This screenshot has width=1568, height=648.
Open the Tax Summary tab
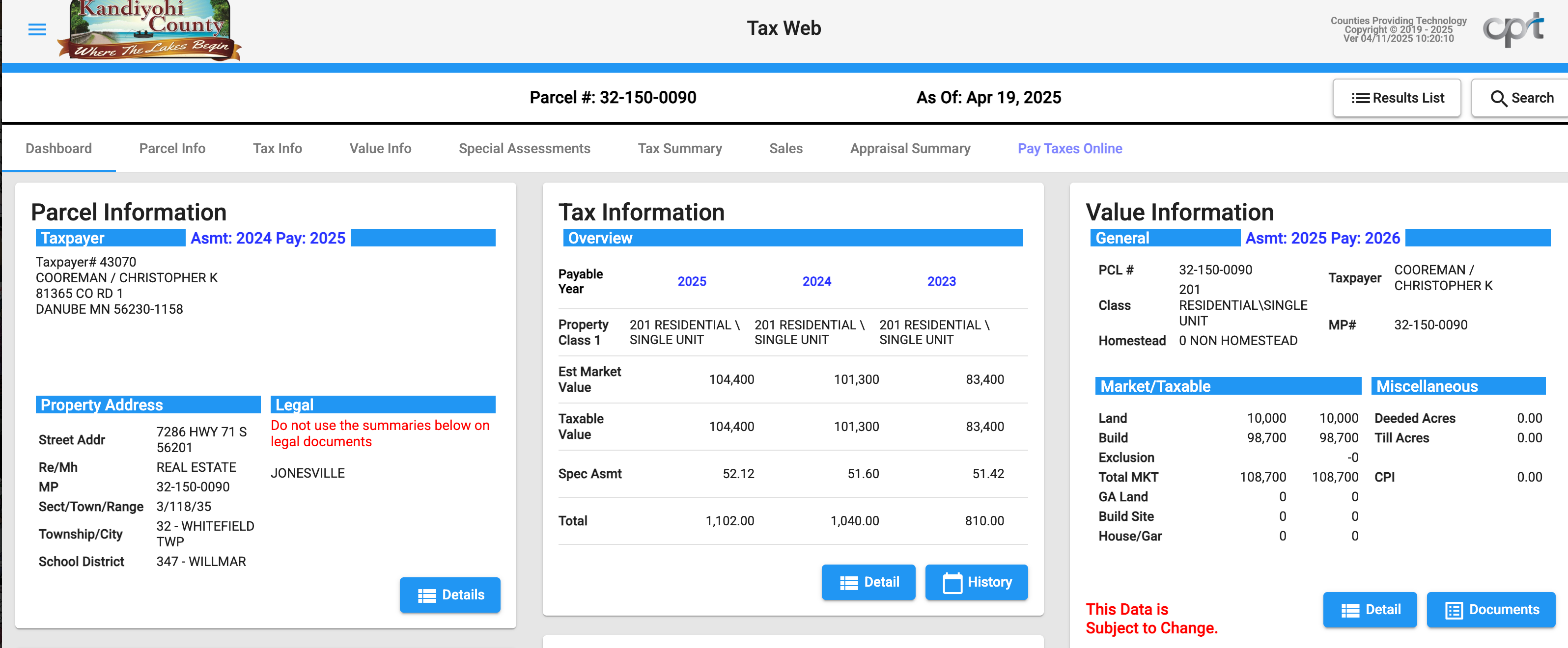point(680,148)
